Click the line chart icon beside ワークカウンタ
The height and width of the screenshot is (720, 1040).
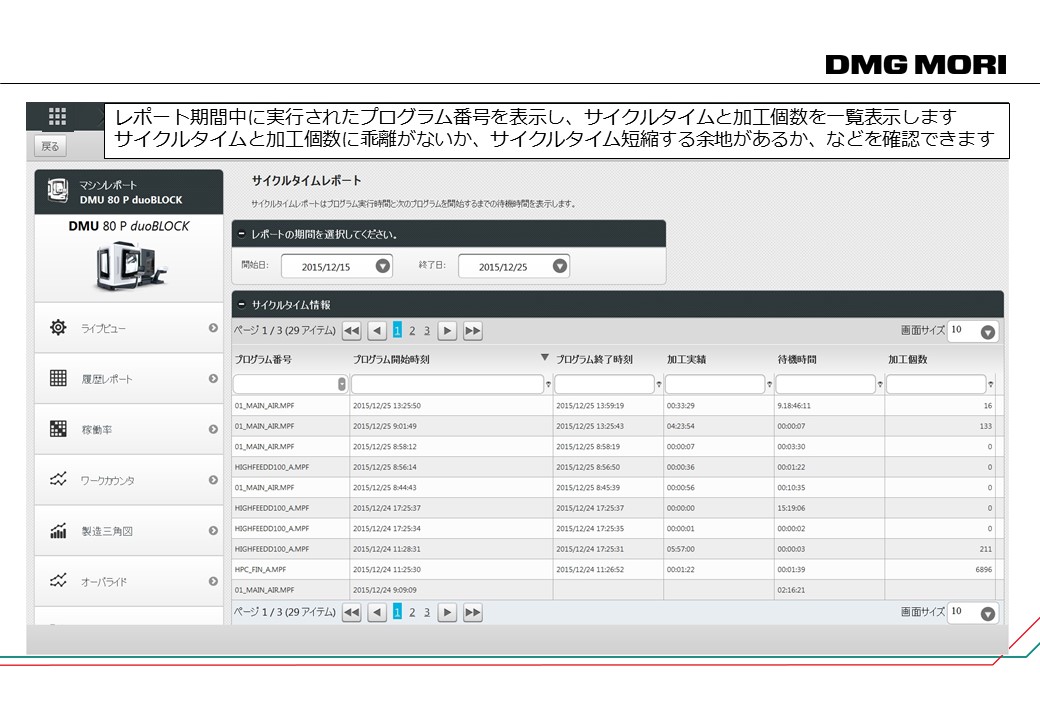click(58, 479)
